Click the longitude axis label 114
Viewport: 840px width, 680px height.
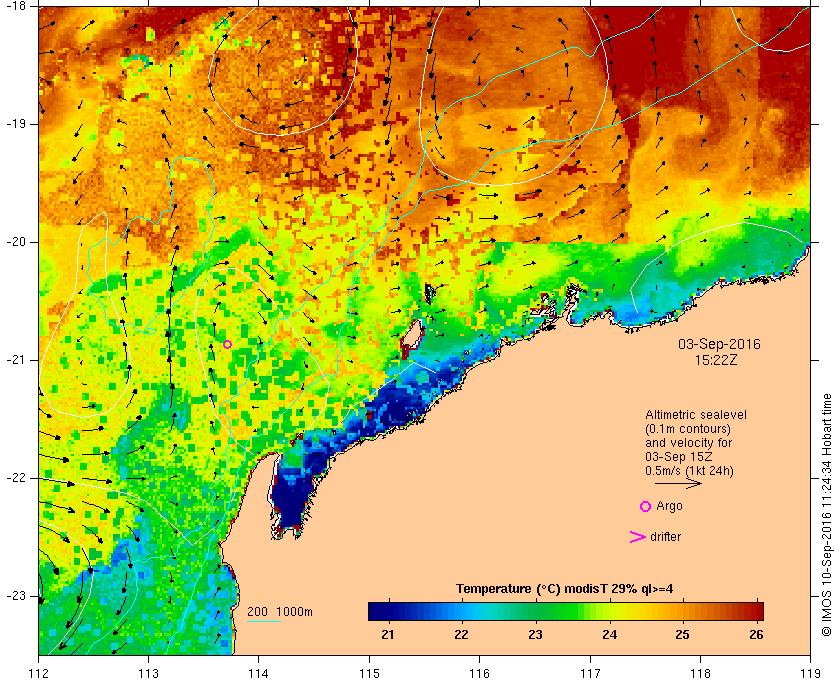tap(258, 672)
